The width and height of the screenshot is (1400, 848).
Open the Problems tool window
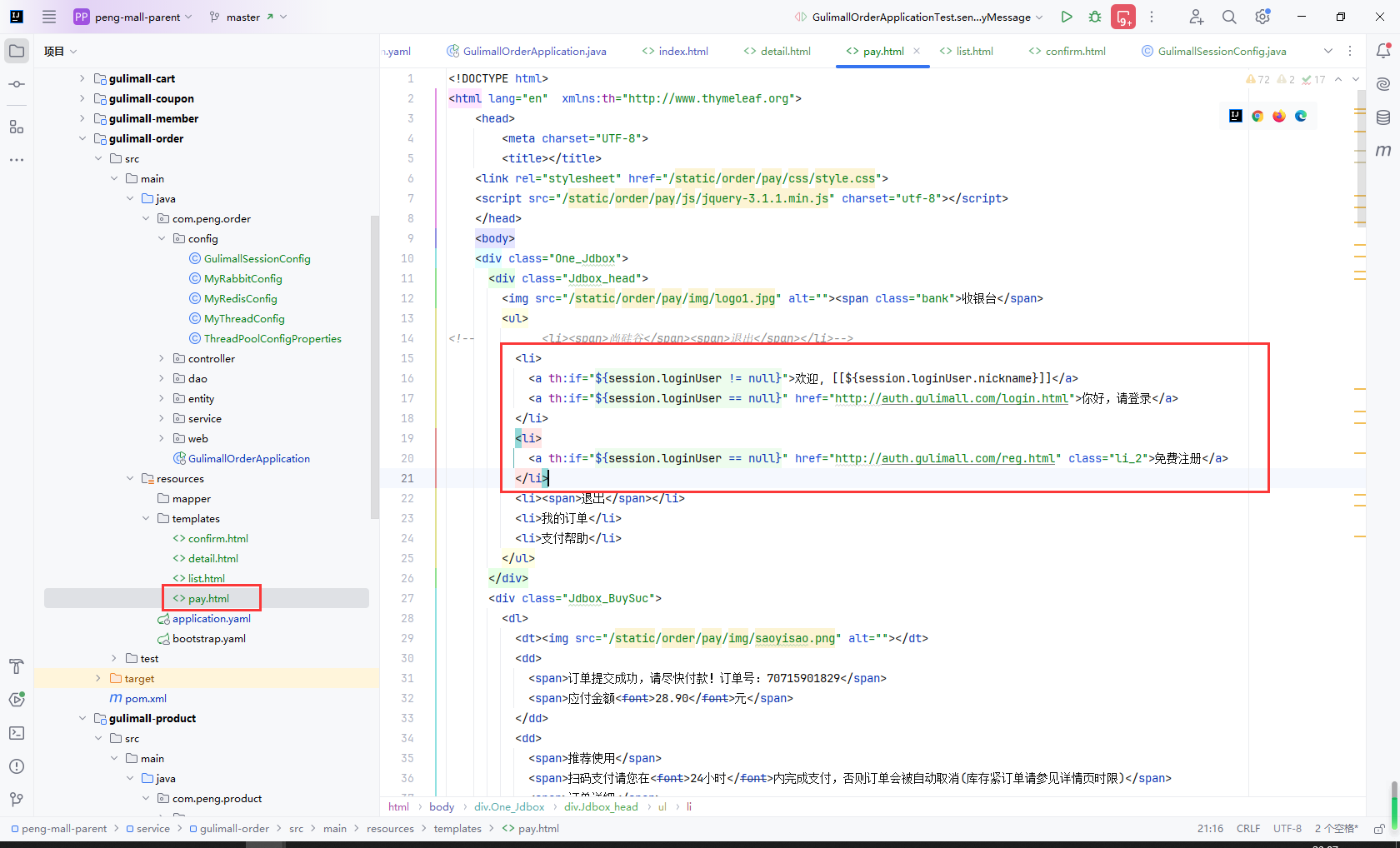tap(17, 766)
